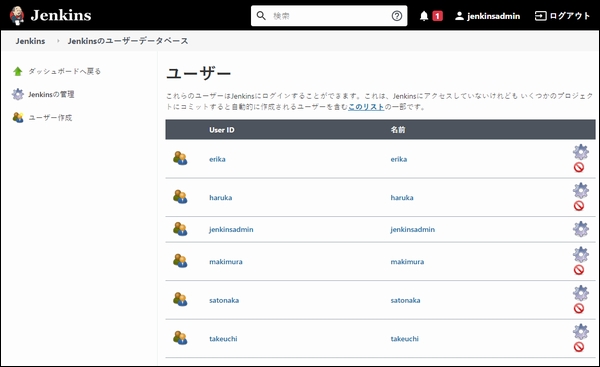Viewport: 600px width, 367px height.
Task: Open the satonaka User ID link
Action: coord(224,300)
